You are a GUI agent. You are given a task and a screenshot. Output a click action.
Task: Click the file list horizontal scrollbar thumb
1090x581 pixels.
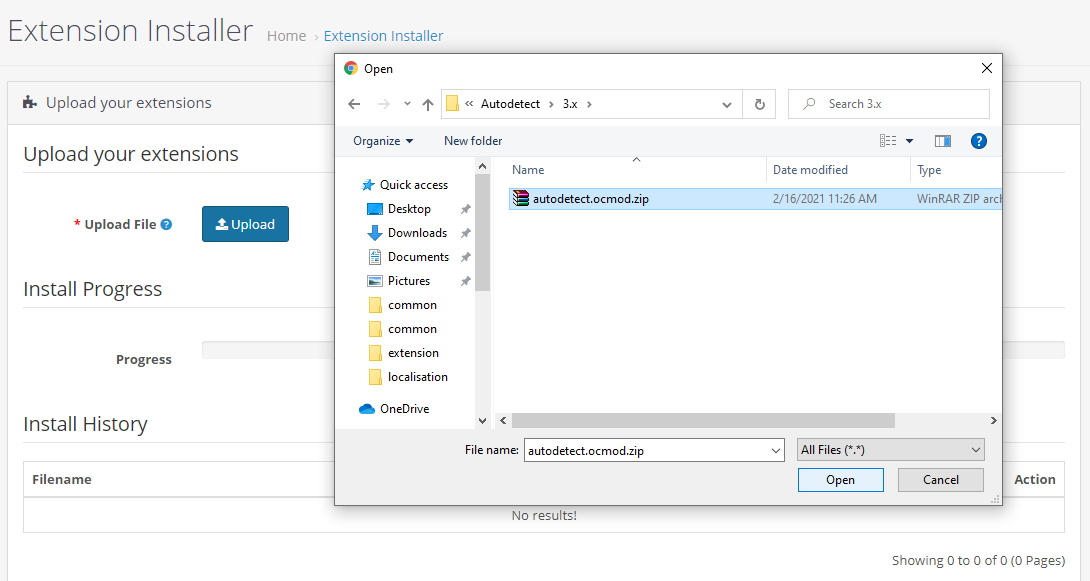click(x=703, y=420)
